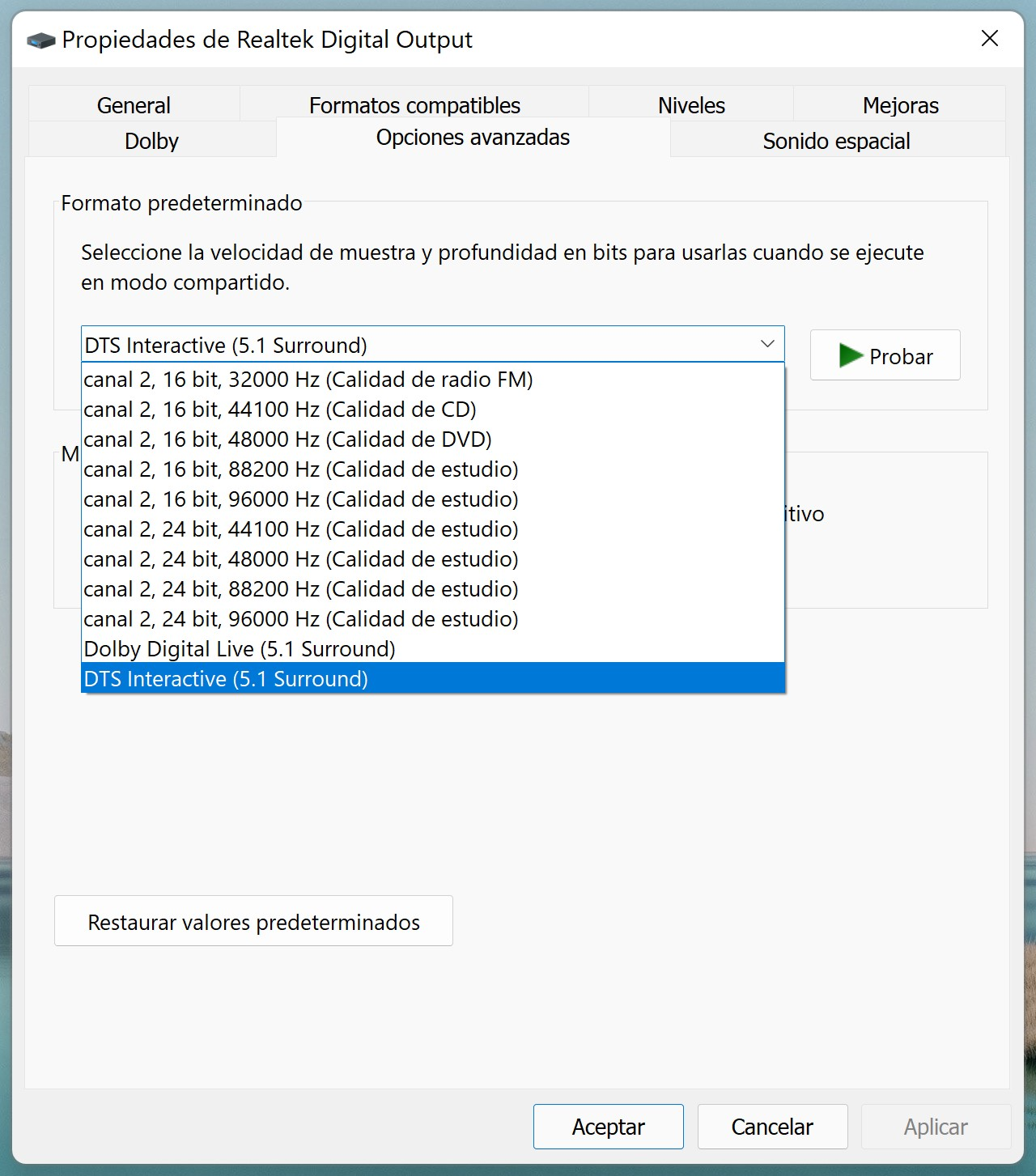The width and height of the screenshot is (1036, 1176).
Task: Open the Formatos compatibles tab
Action: (x=414, y=104)
